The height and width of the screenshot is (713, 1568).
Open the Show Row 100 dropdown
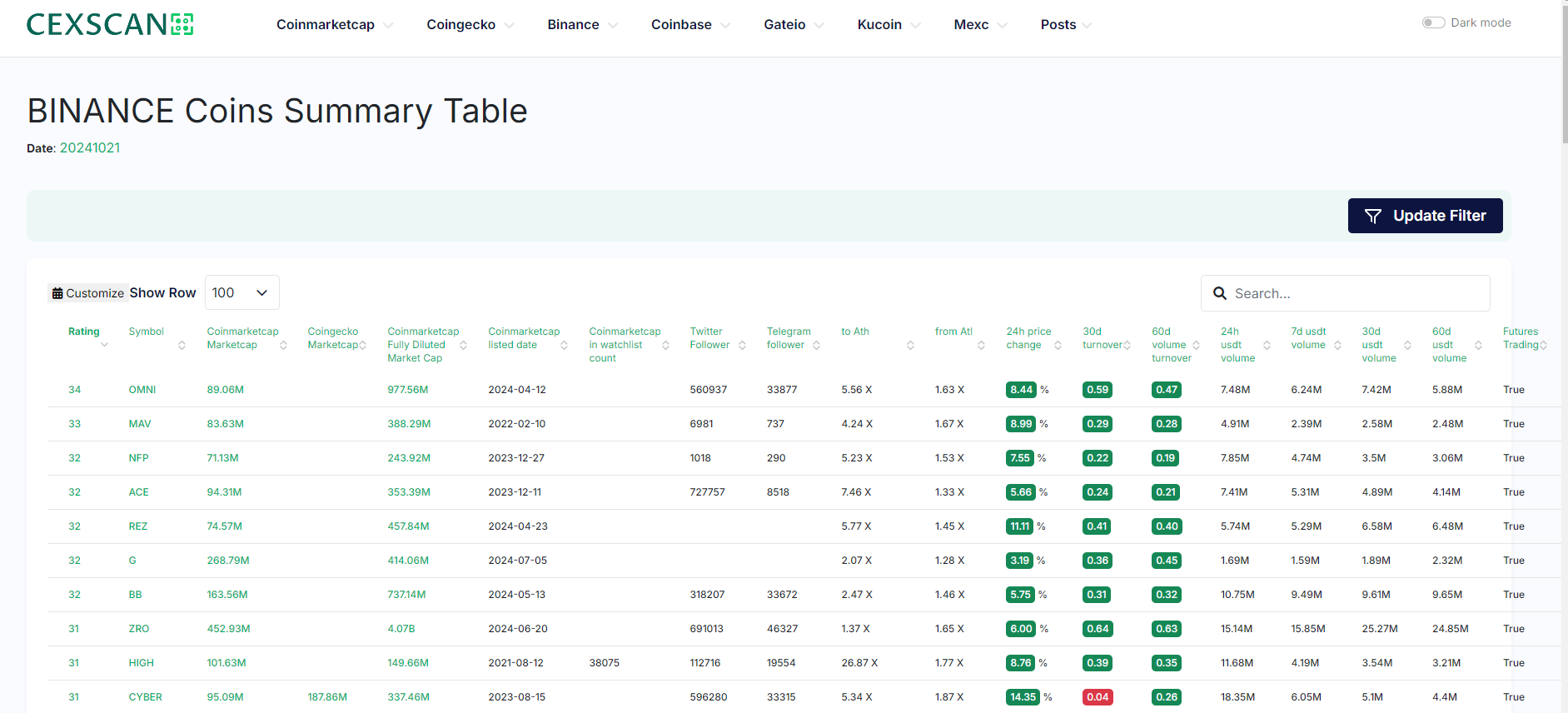pyautogui.click(x=241, y=292)
